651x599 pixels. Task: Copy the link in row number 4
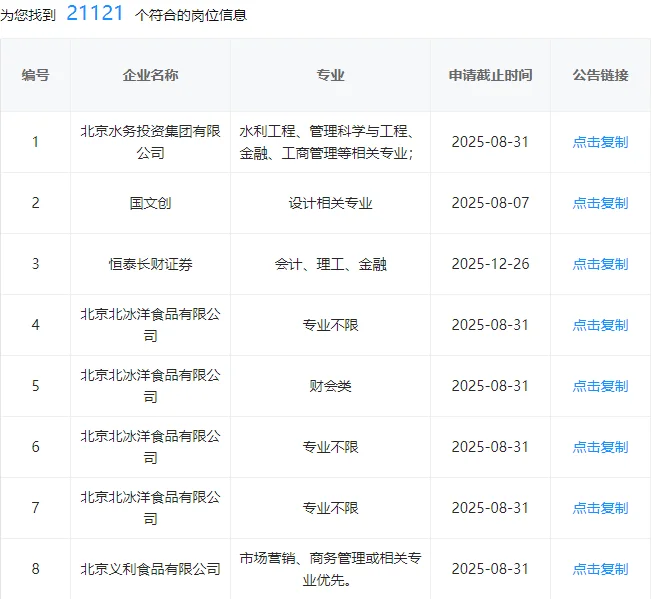pos(600,325)
